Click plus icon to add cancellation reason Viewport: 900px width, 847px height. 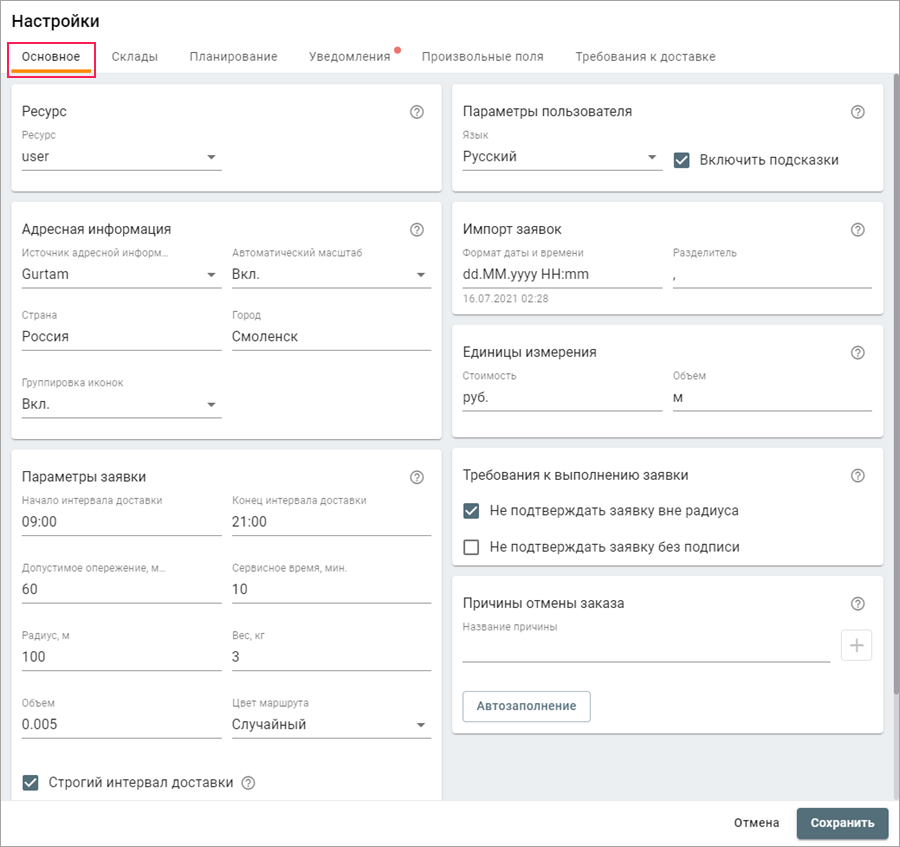pyautogui.click(x=856, y=646)
